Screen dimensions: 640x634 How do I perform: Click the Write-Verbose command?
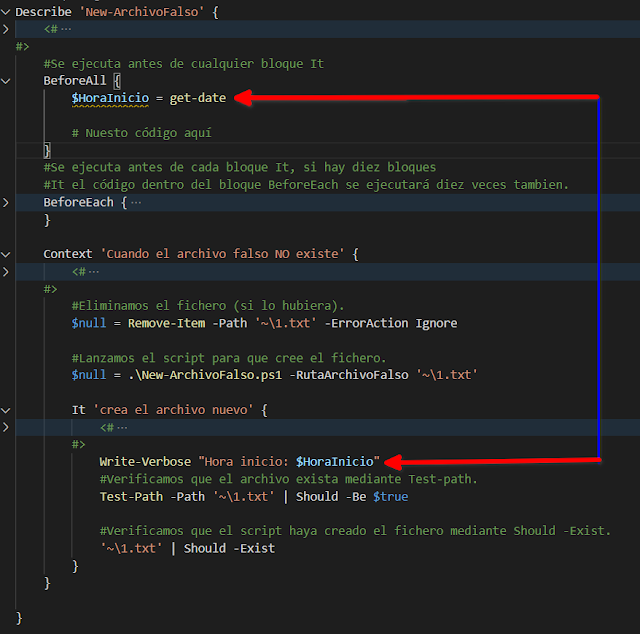click(145, 462)
